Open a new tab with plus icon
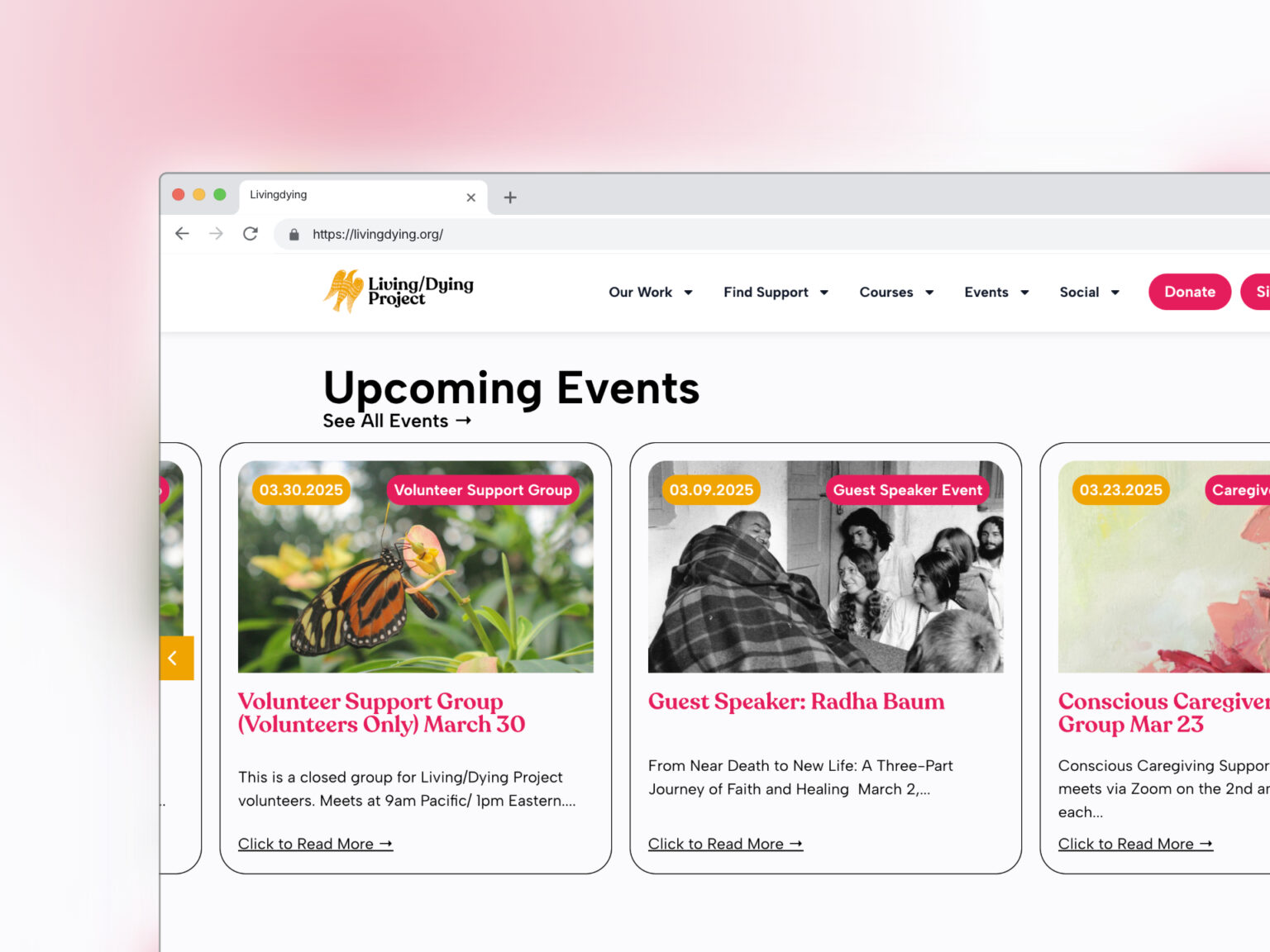 tap(510, 198)
